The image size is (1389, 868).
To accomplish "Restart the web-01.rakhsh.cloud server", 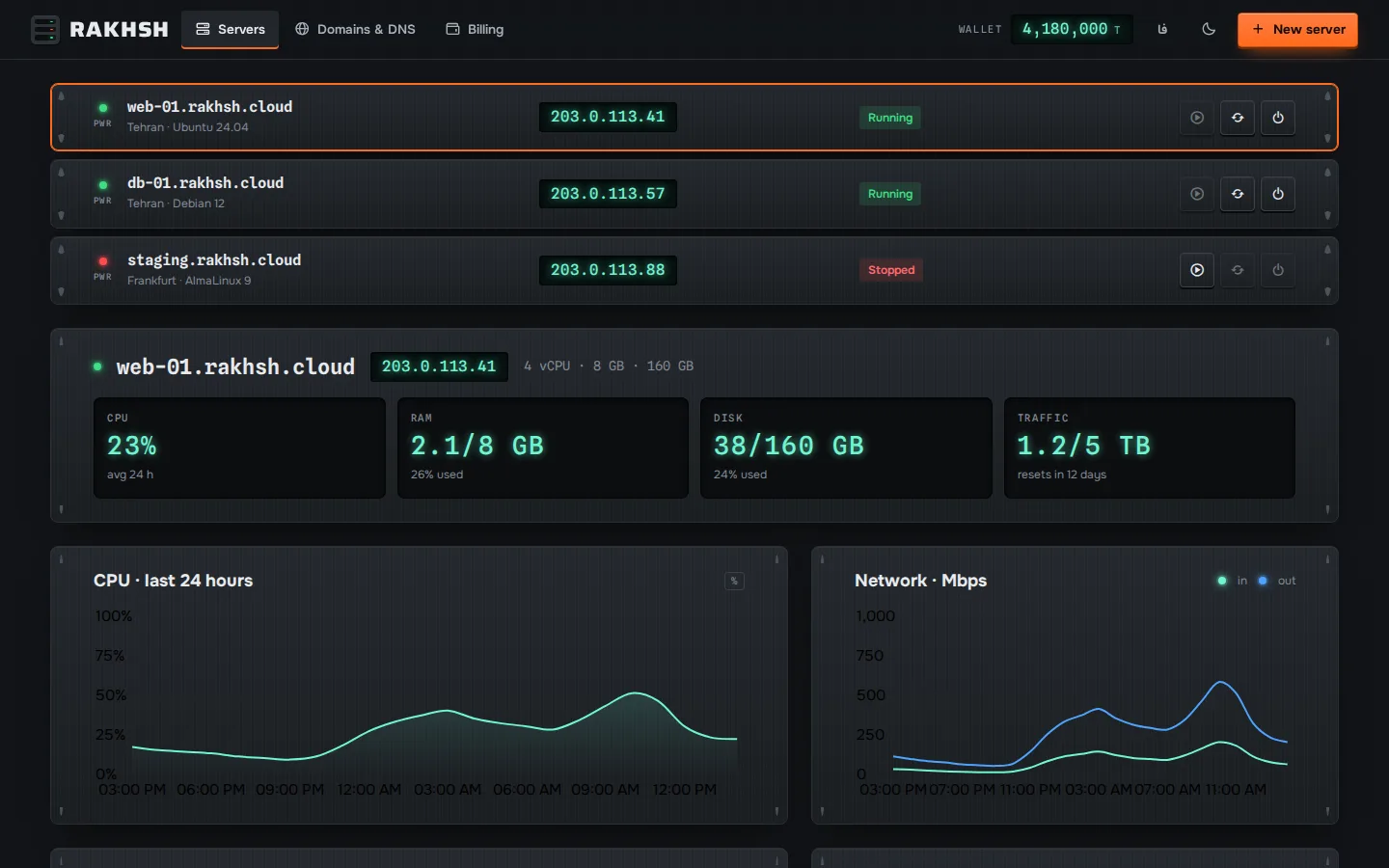I will coord(1238,118).
